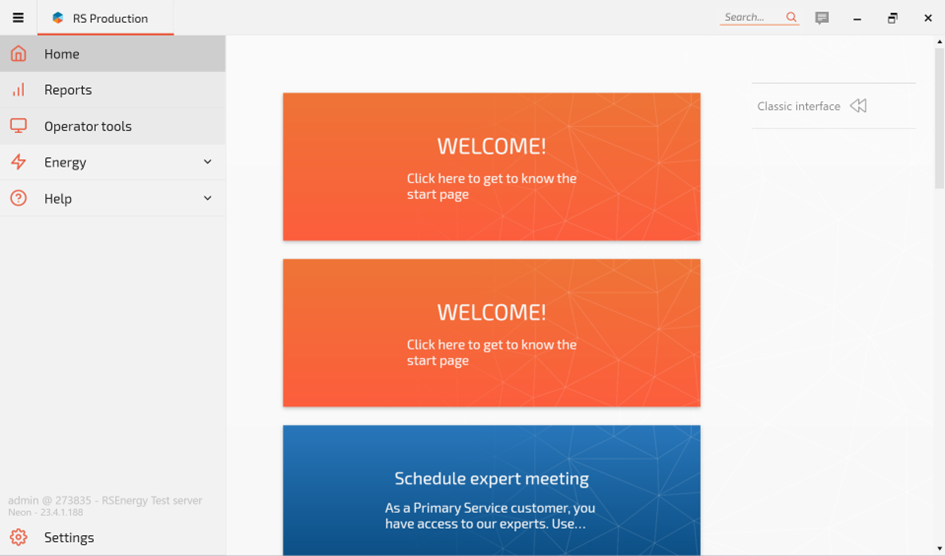Open the chat message icon in title bar
Screen dimensions: 945x556
pyautogui.click(x=822, y=18)
